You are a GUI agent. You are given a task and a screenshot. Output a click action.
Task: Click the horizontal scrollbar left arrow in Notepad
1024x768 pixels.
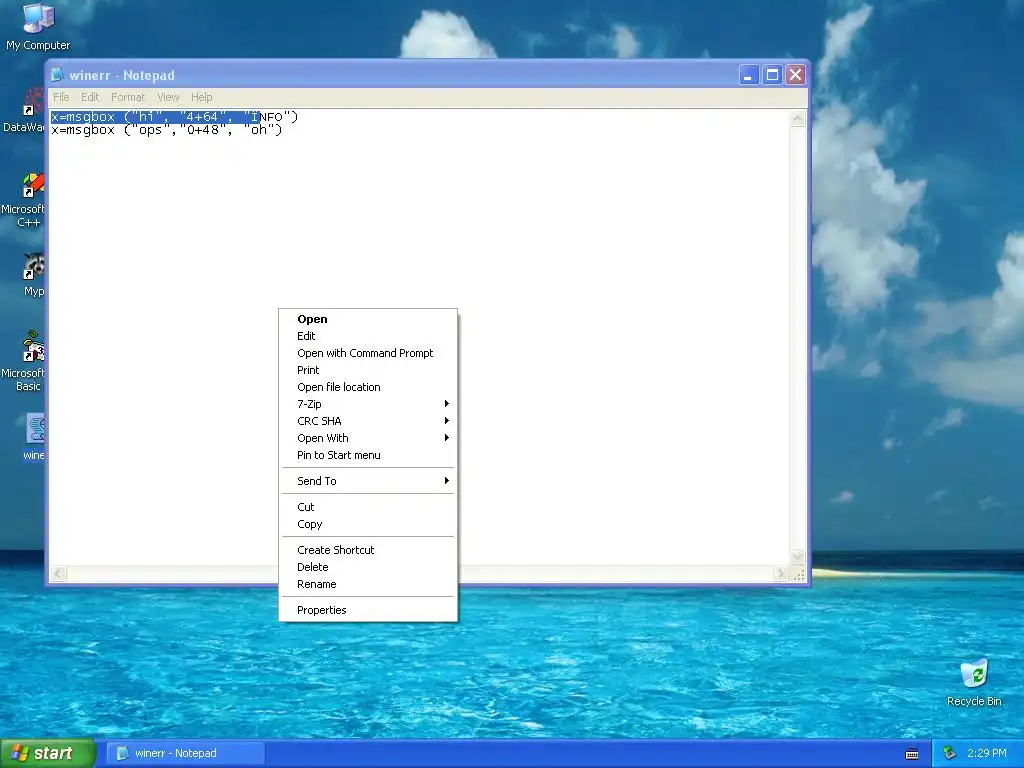58,573
